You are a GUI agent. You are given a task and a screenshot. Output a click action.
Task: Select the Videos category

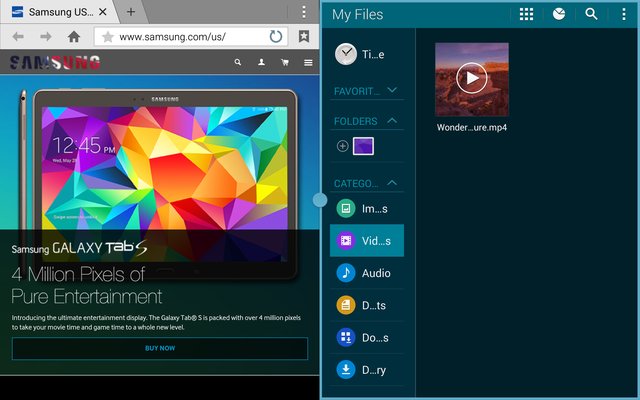[367, 240]
